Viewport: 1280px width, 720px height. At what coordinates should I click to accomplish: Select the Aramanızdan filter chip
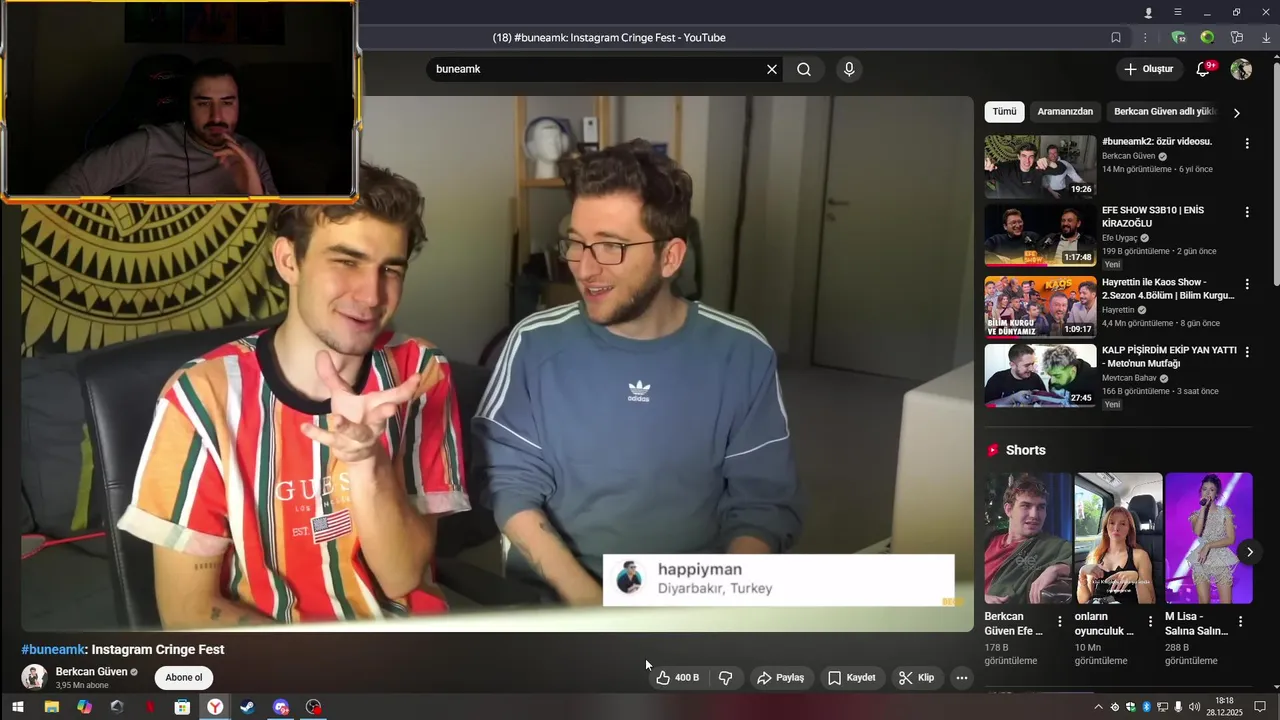[x=1065, y=111]
